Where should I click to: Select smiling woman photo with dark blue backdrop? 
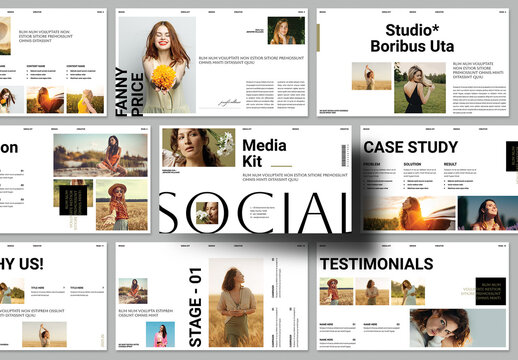488,213
